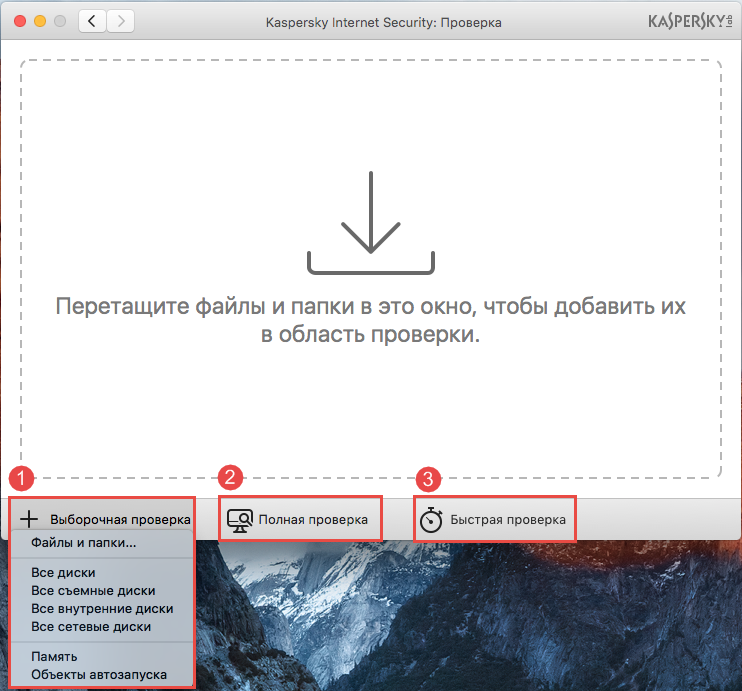Image resolution: width=742 pixels, height=691 pixels.
Task: Start Полная проверка
Action: point(300,519)
